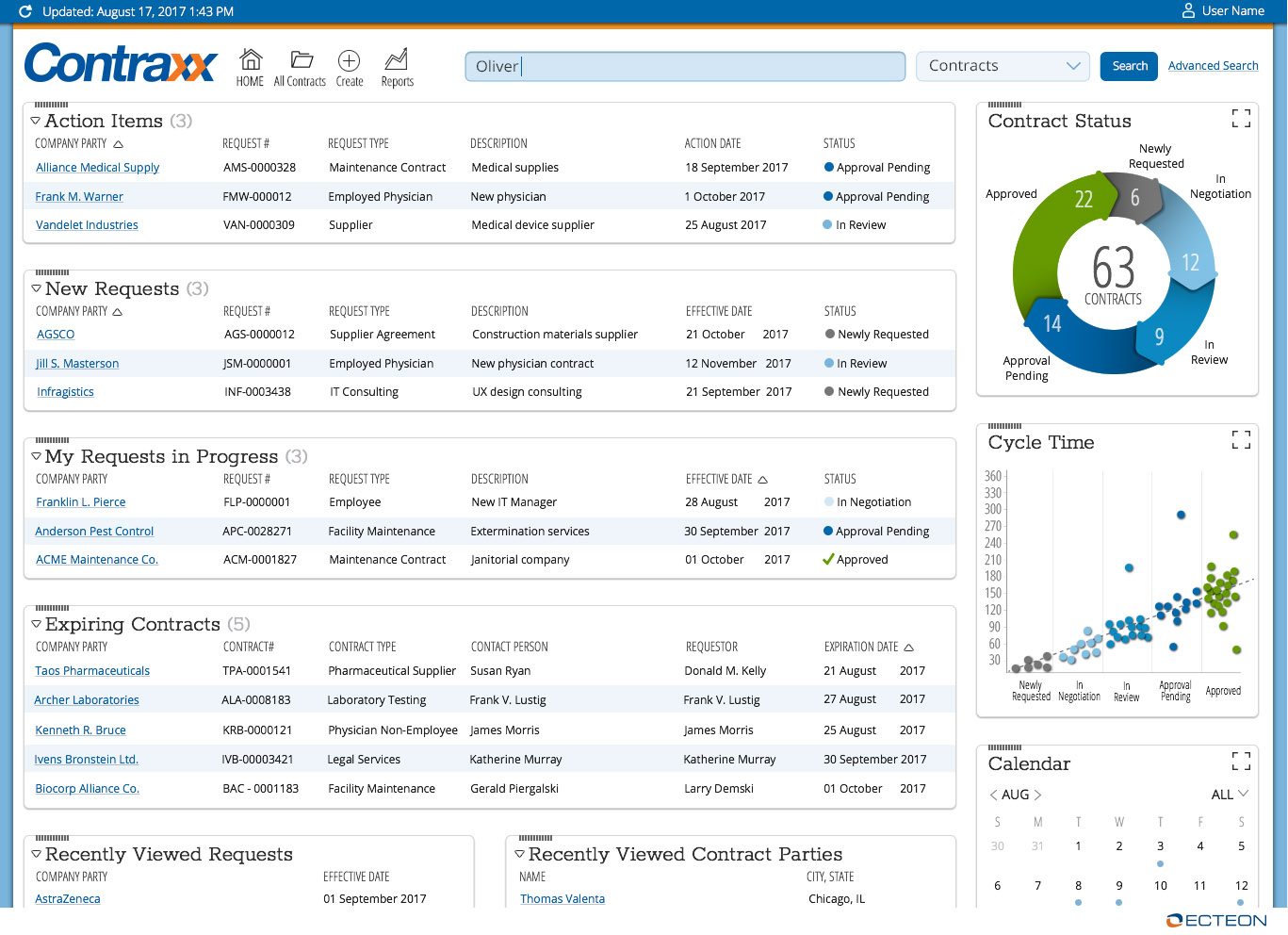Click the Contract Type header in Expiring Contracts
1288x935 pixels.
pyautogui.click(x=362, y=648)
